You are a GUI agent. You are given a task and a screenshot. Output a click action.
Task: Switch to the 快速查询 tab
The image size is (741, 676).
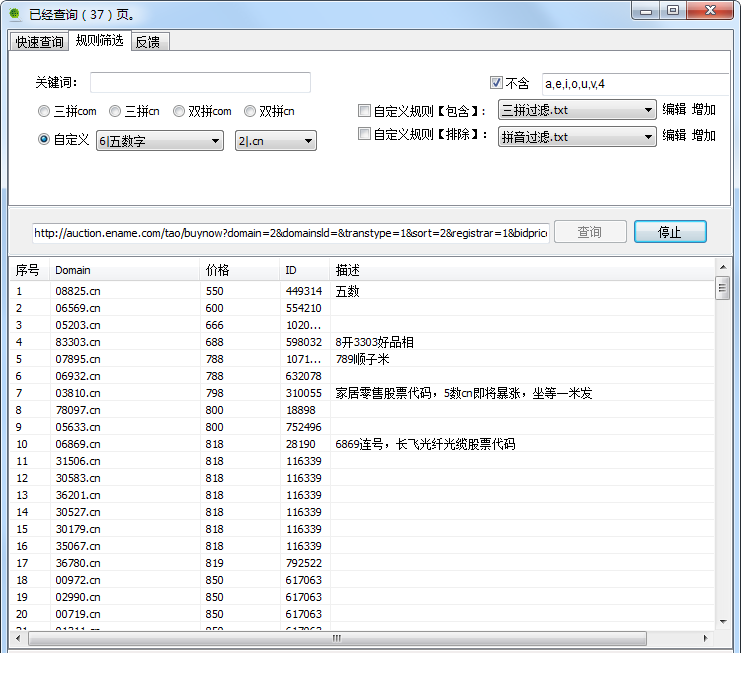click(39, 42)
